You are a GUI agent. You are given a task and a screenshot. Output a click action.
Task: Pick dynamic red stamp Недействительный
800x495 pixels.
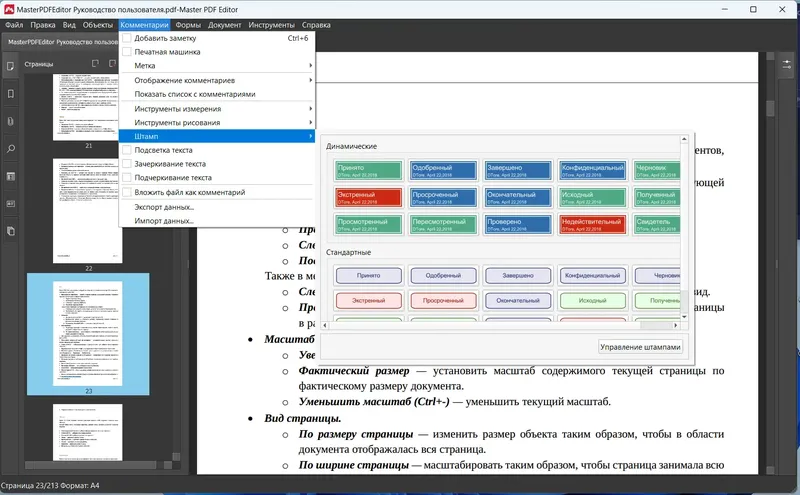(592, 225)
